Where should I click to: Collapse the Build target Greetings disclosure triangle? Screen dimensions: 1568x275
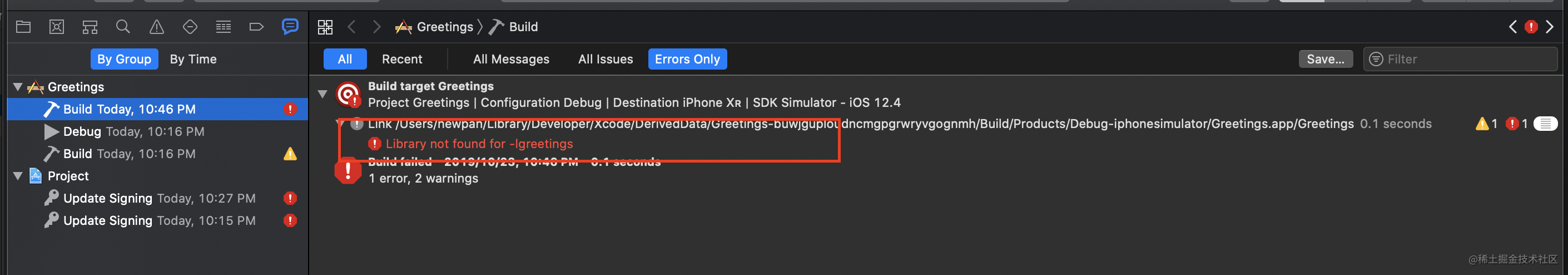click(322, 94)
